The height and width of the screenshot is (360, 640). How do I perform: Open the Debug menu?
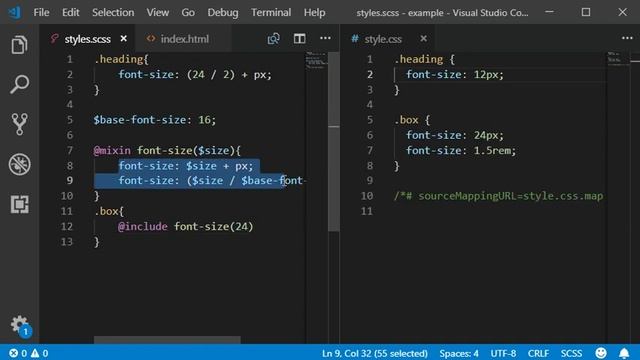(223, 13)
